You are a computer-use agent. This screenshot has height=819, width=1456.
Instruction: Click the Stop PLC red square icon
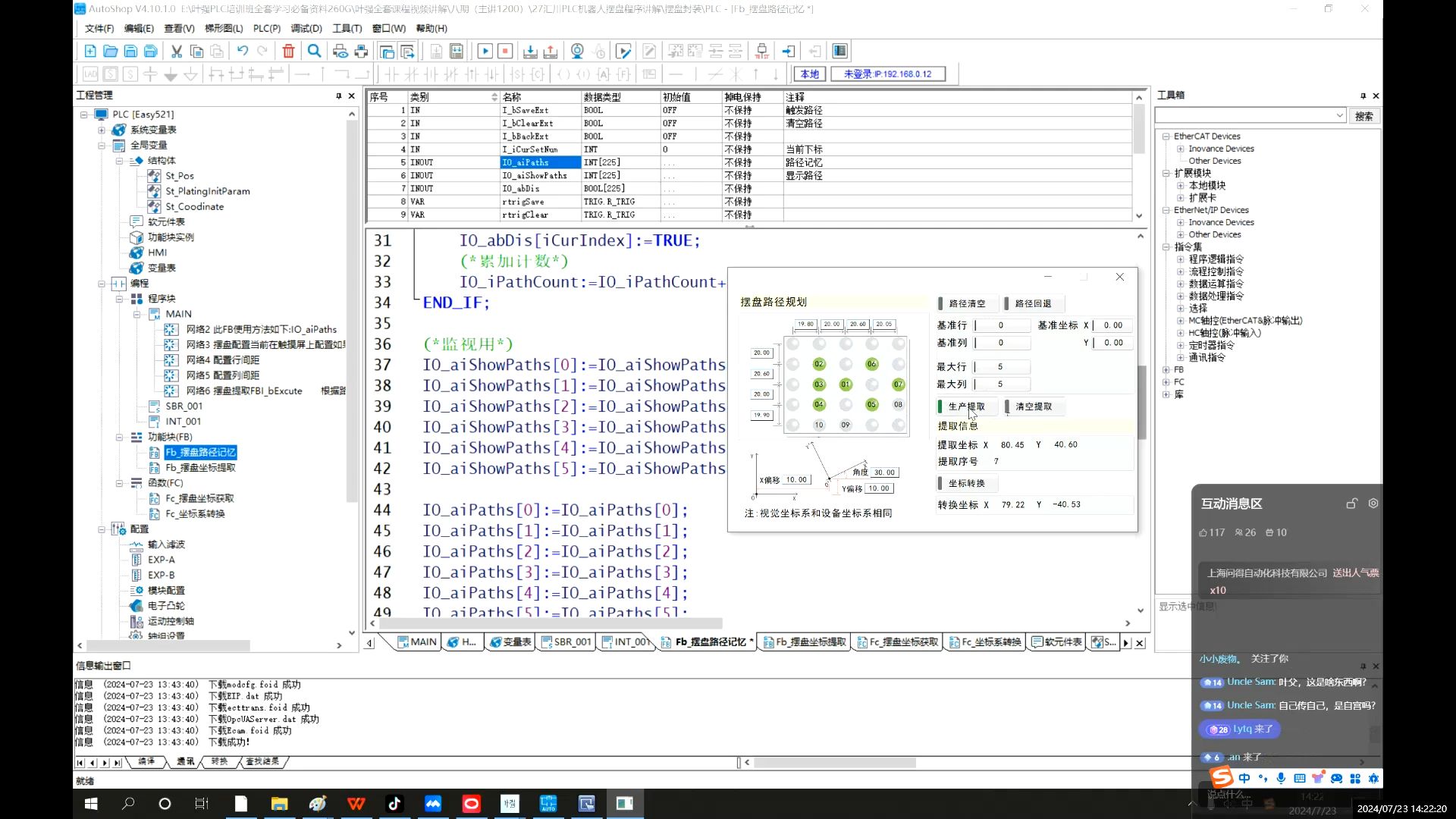(505, 52)
